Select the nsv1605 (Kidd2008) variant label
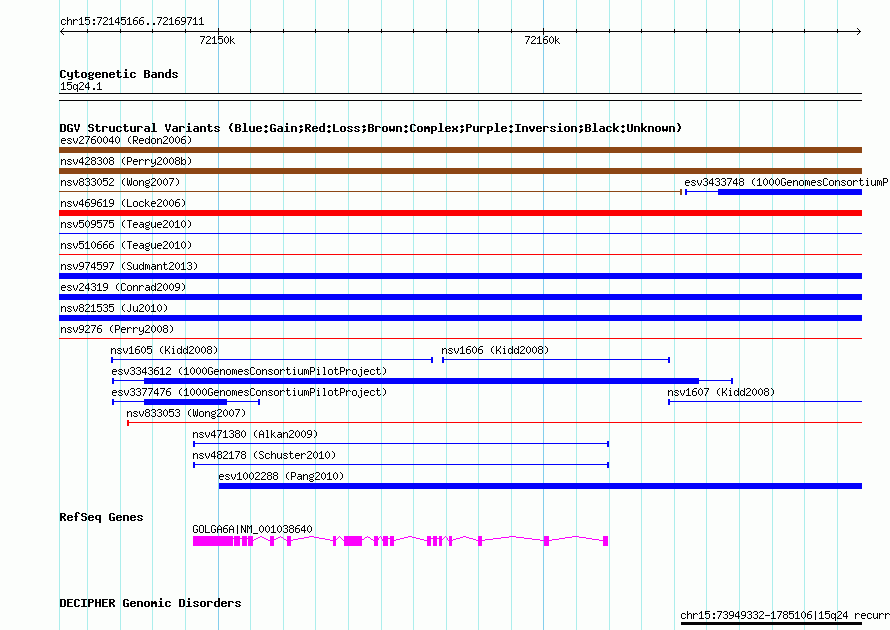This screenshot has width=890, height=630. [164, 350]
